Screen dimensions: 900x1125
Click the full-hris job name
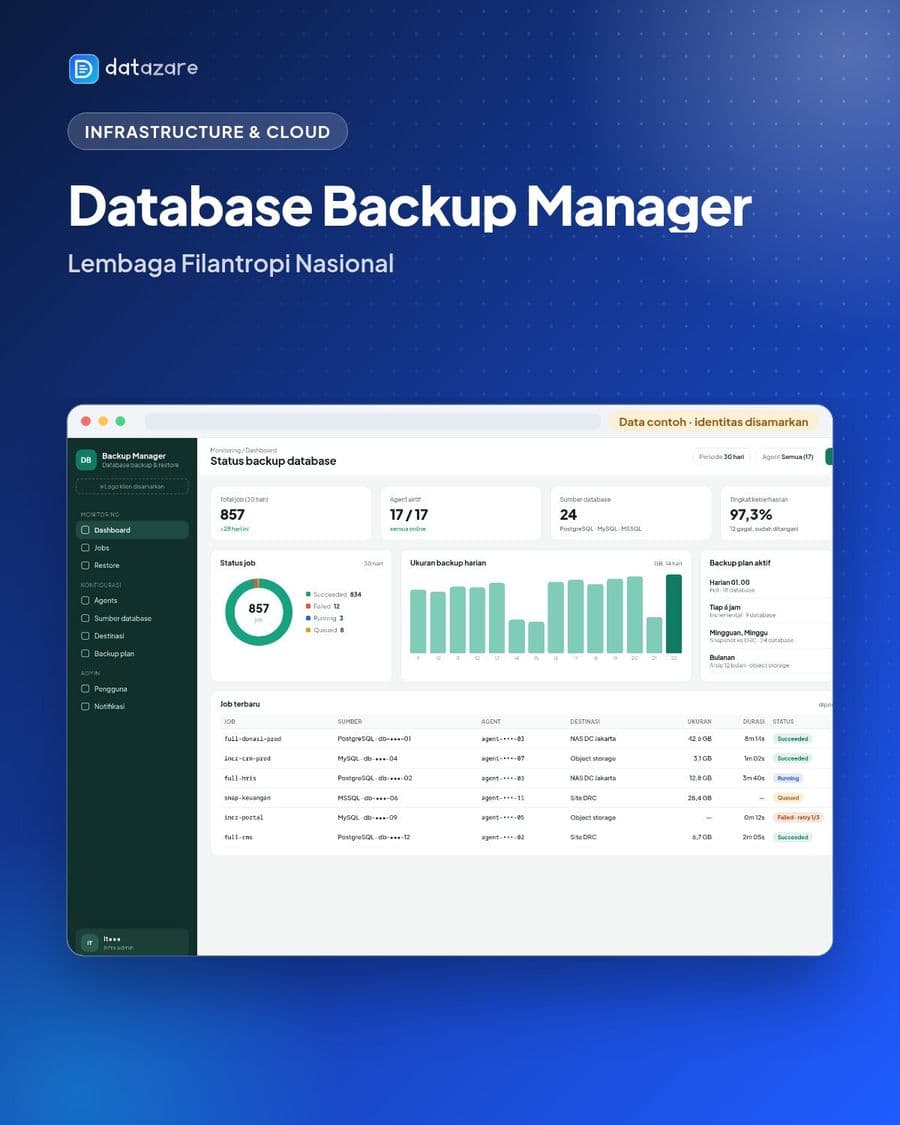[240, 778]
